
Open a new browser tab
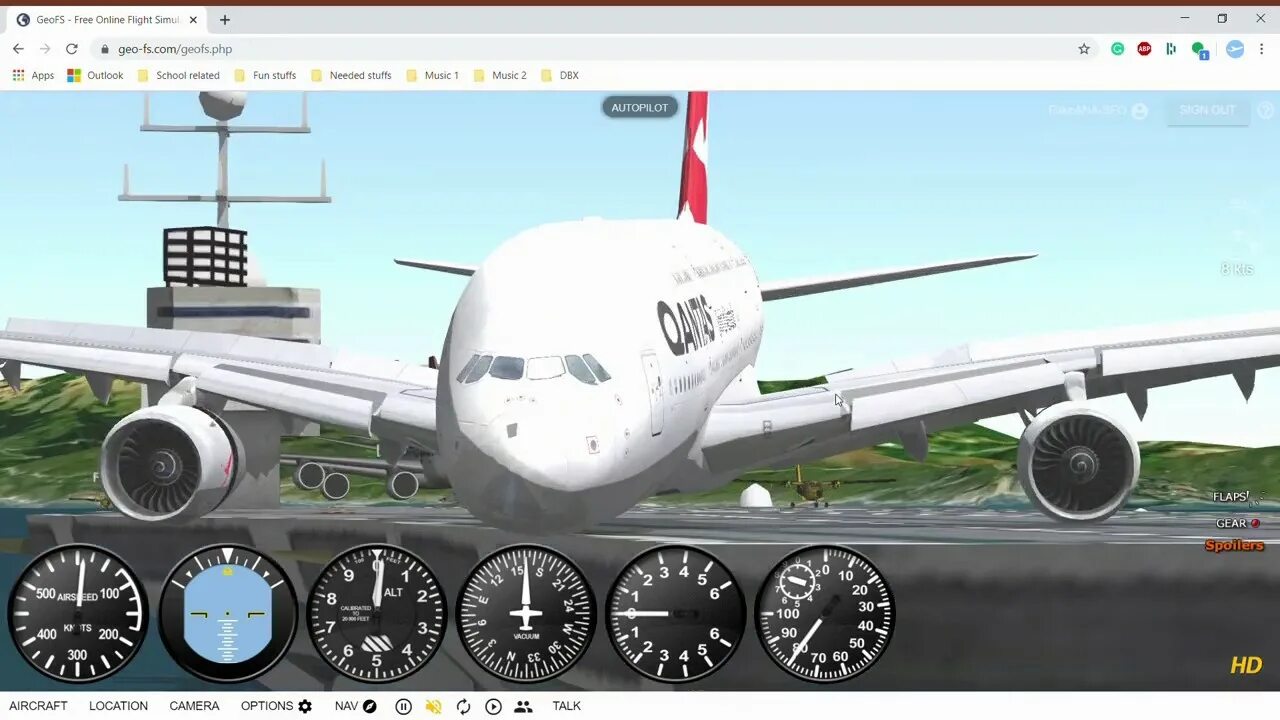tap(225, 20)
